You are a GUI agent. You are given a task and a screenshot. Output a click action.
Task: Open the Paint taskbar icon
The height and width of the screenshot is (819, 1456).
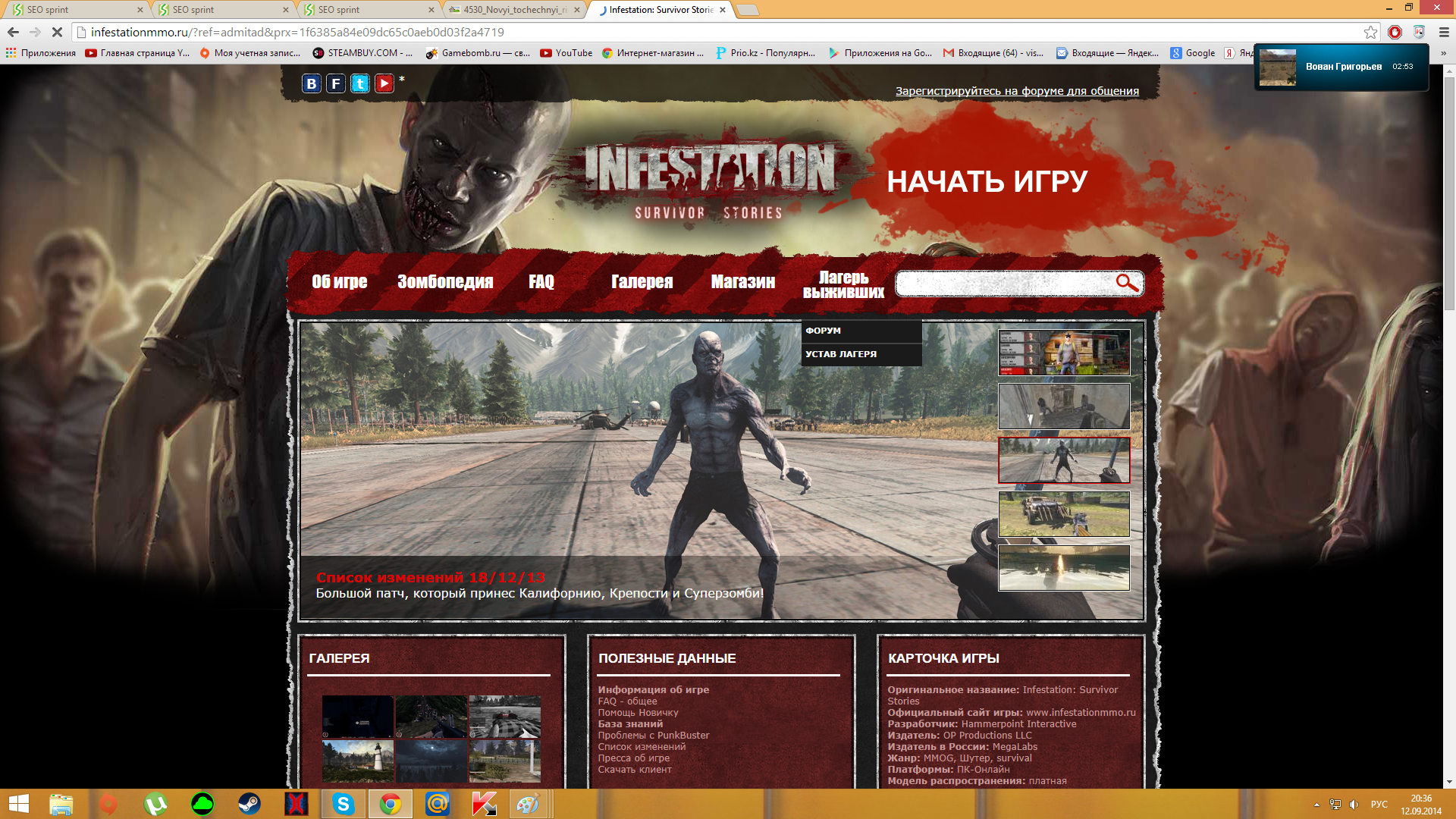(x=528, y=804)
